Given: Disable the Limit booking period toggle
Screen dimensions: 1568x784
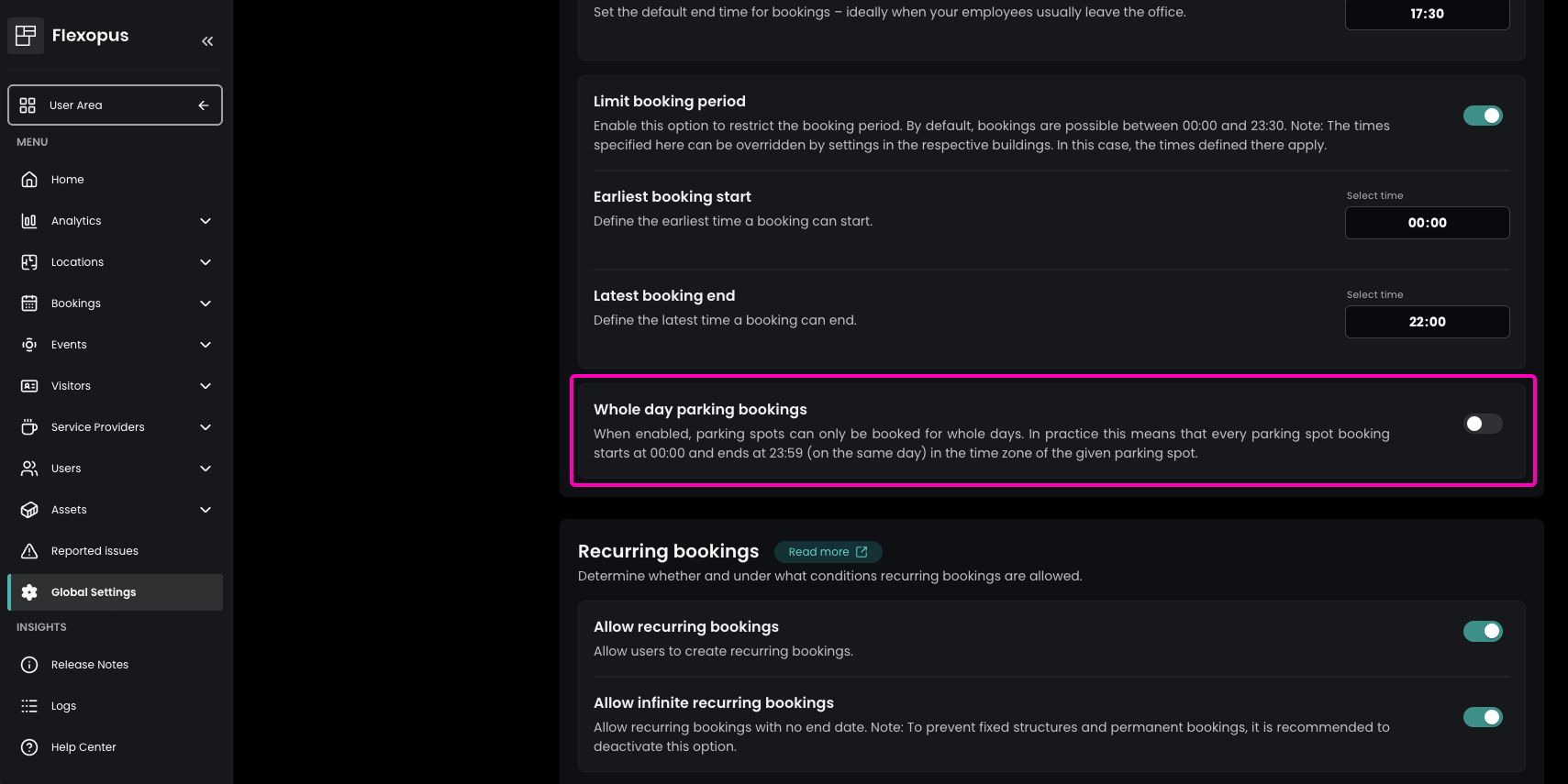Looking at the screenshot, I should pos(1483,116).
